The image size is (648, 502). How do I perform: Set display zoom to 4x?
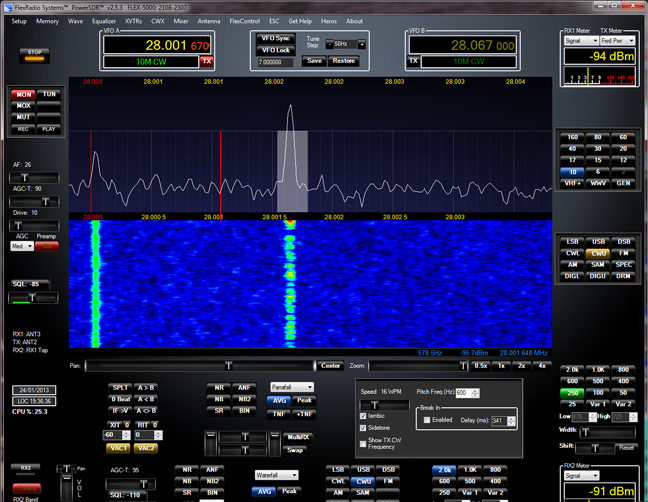coord(542,366)
